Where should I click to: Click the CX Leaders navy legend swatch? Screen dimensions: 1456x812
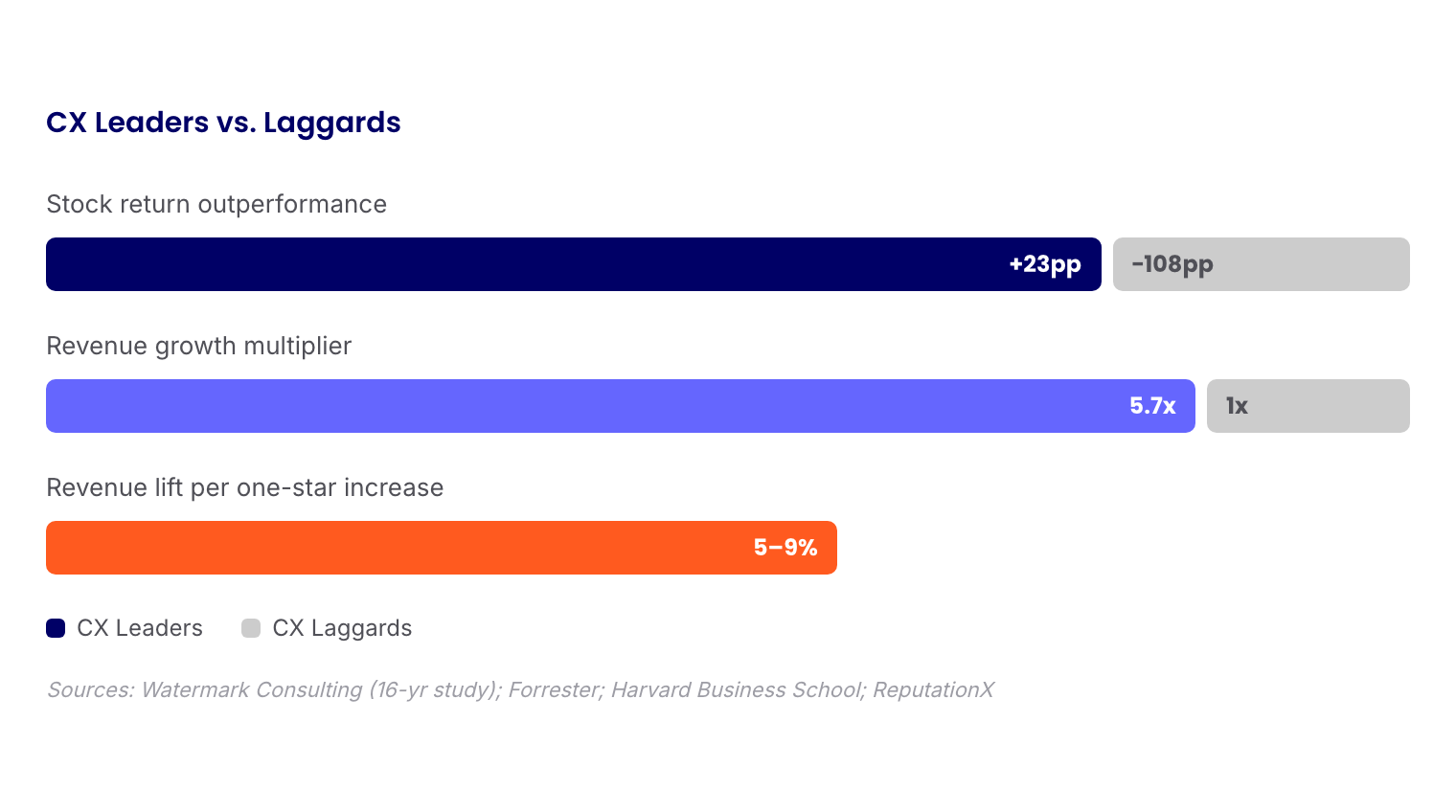[x=56, y=628]
